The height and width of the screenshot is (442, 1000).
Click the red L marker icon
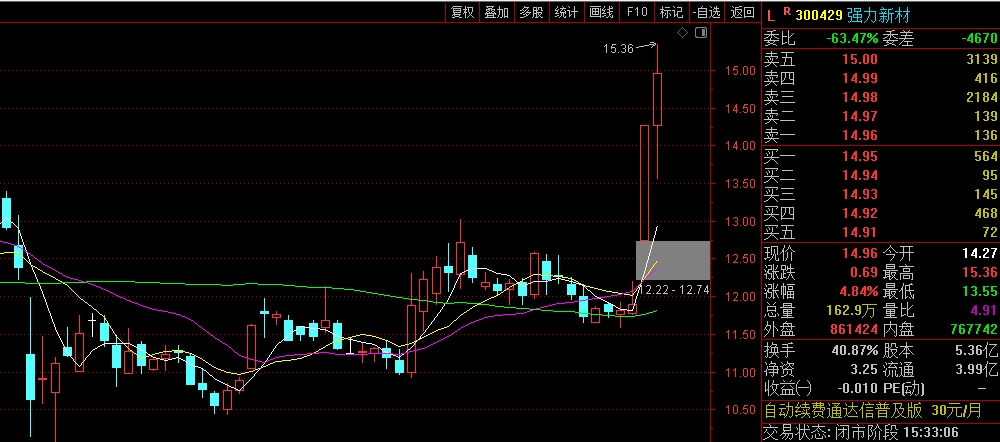tap(770, 15)
